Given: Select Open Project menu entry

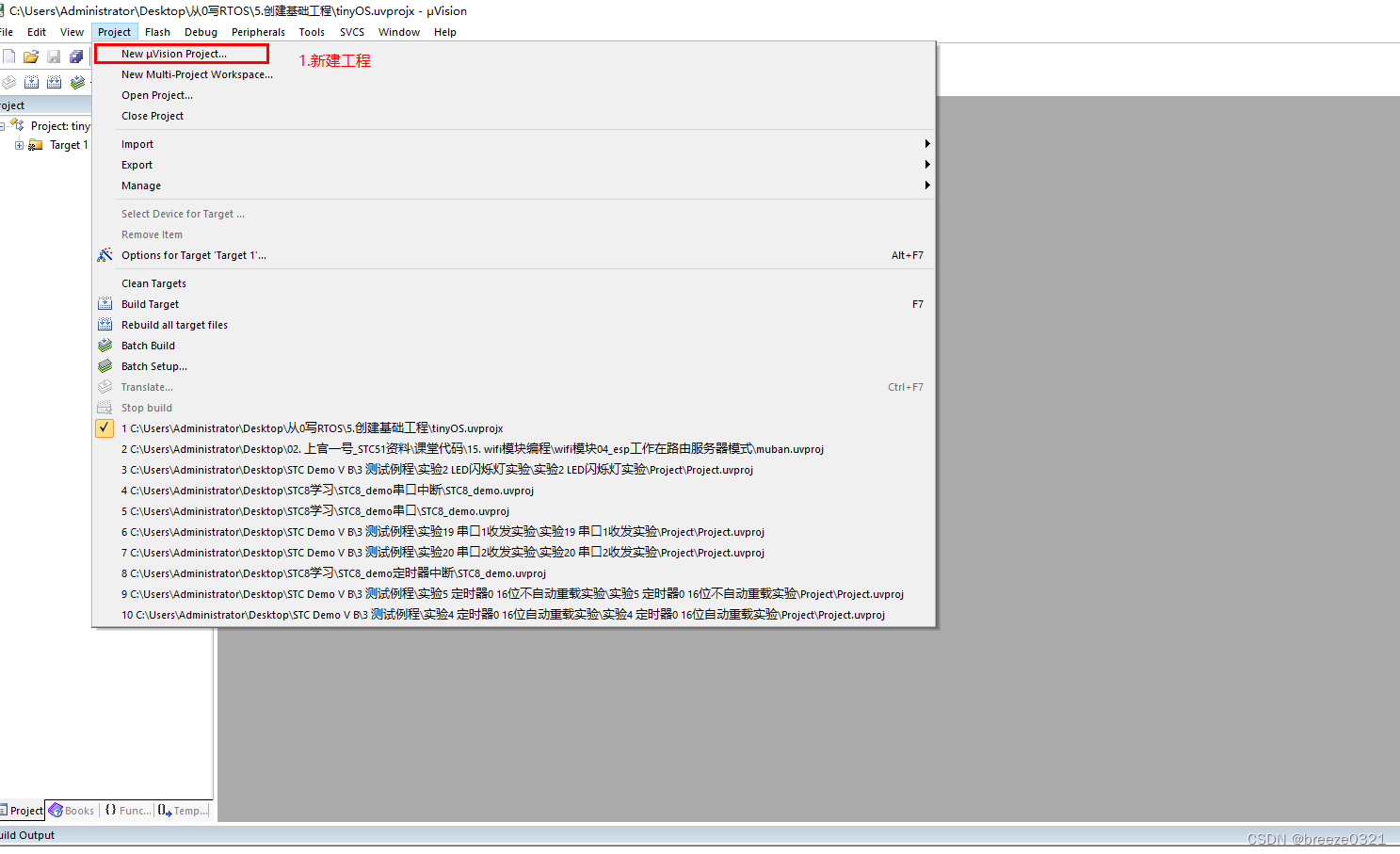Looking at the screenshot, I should coord(514,95).
